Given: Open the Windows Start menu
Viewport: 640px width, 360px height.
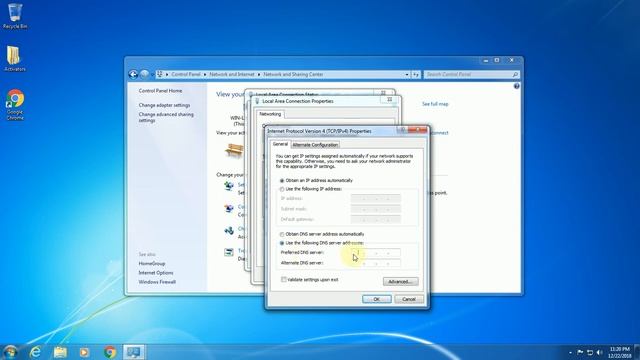Looking at the screenshot, I should [x=10, y=352].
